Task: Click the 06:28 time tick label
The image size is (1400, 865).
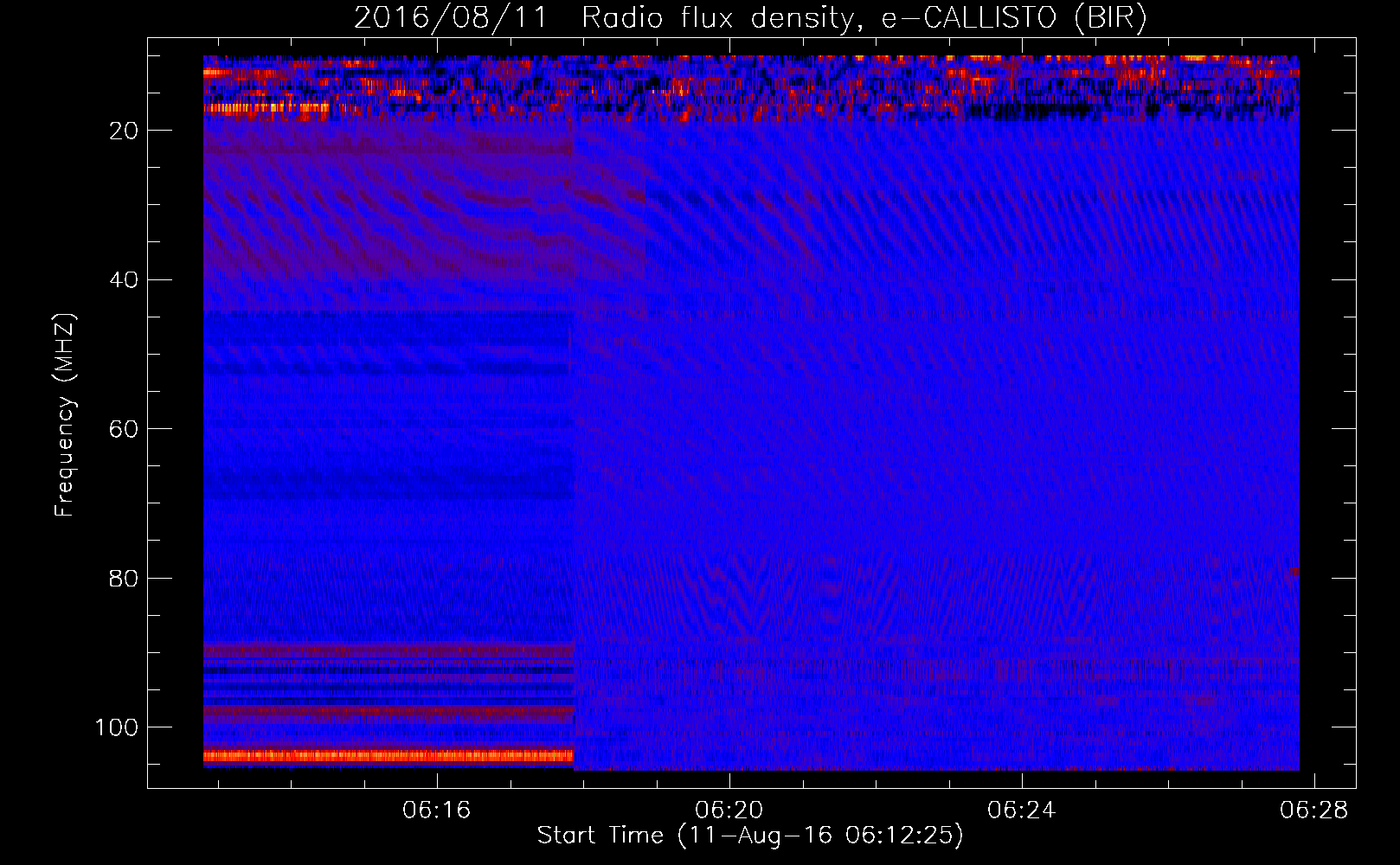Action: 1314,810
